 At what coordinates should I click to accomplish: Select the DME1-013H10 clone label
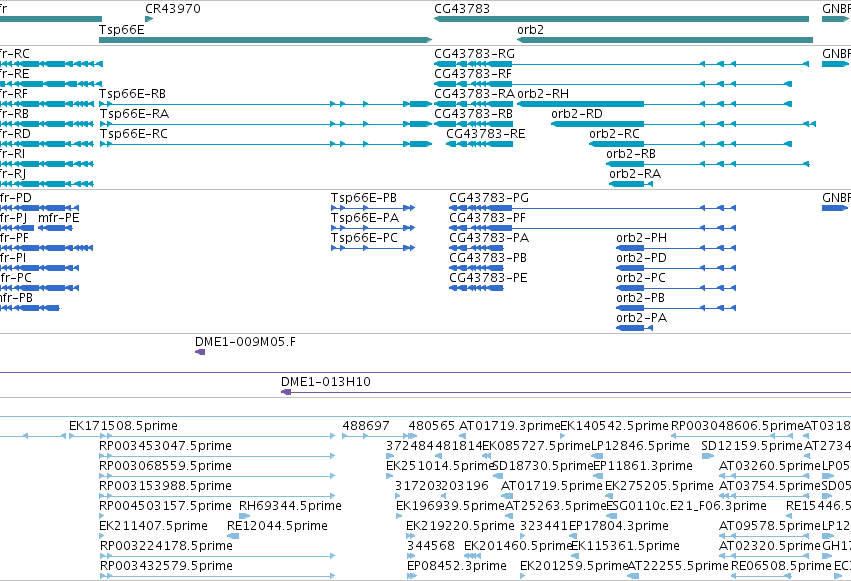click(x=326, y=382)
